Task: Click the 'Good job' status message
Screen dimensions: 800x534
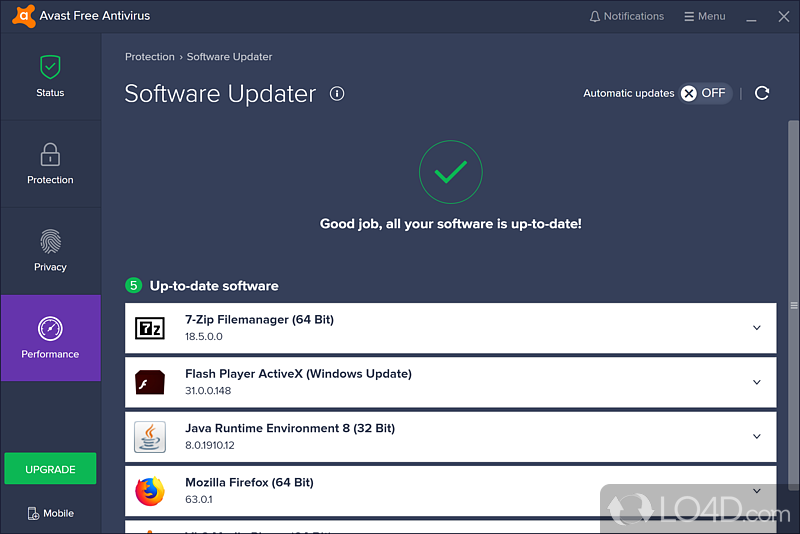Action: [x=451, y=224]
